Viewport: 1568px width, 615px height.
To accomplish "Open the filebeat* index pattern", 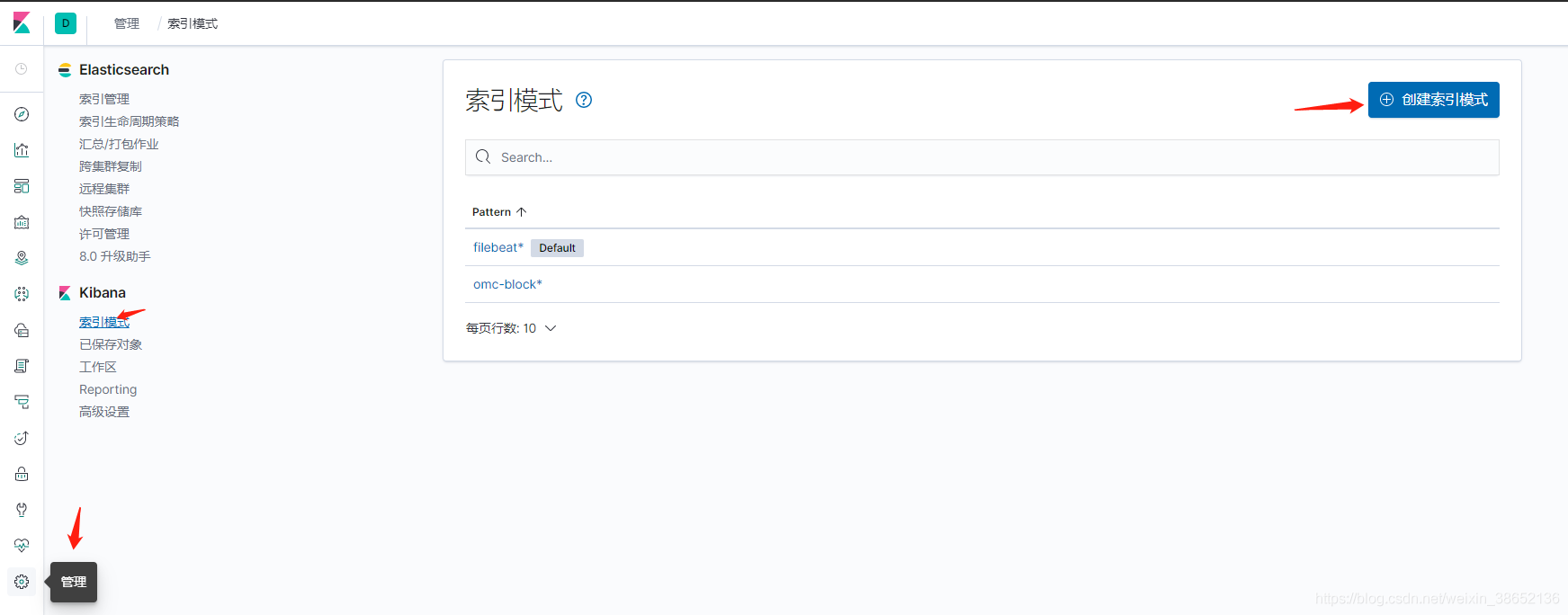I will (x=498, y=247).
